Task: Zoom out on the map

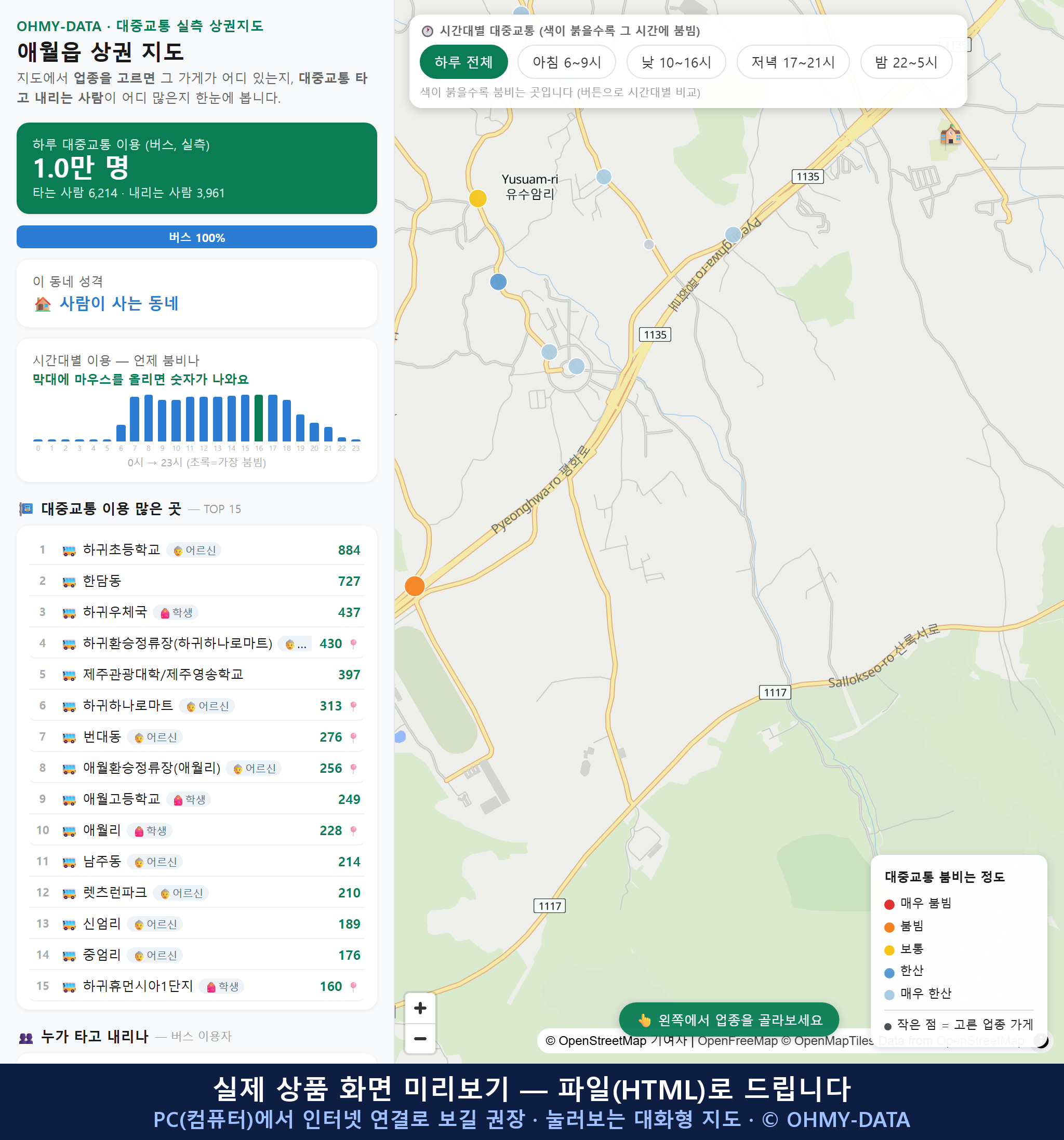Action: (420, 1039)
